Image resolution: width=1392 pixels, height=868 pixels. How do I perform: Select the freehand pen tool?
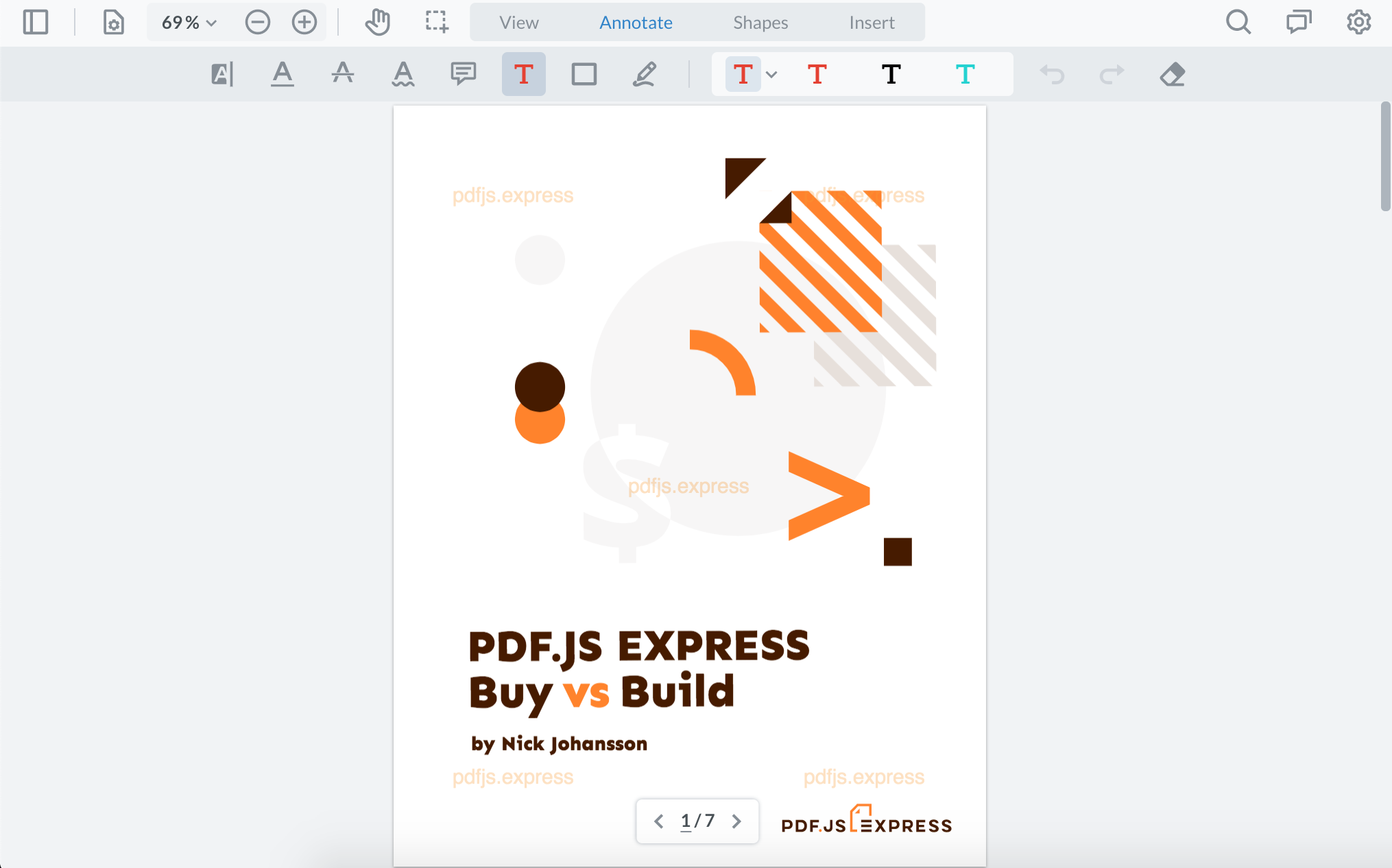[645, 74]
